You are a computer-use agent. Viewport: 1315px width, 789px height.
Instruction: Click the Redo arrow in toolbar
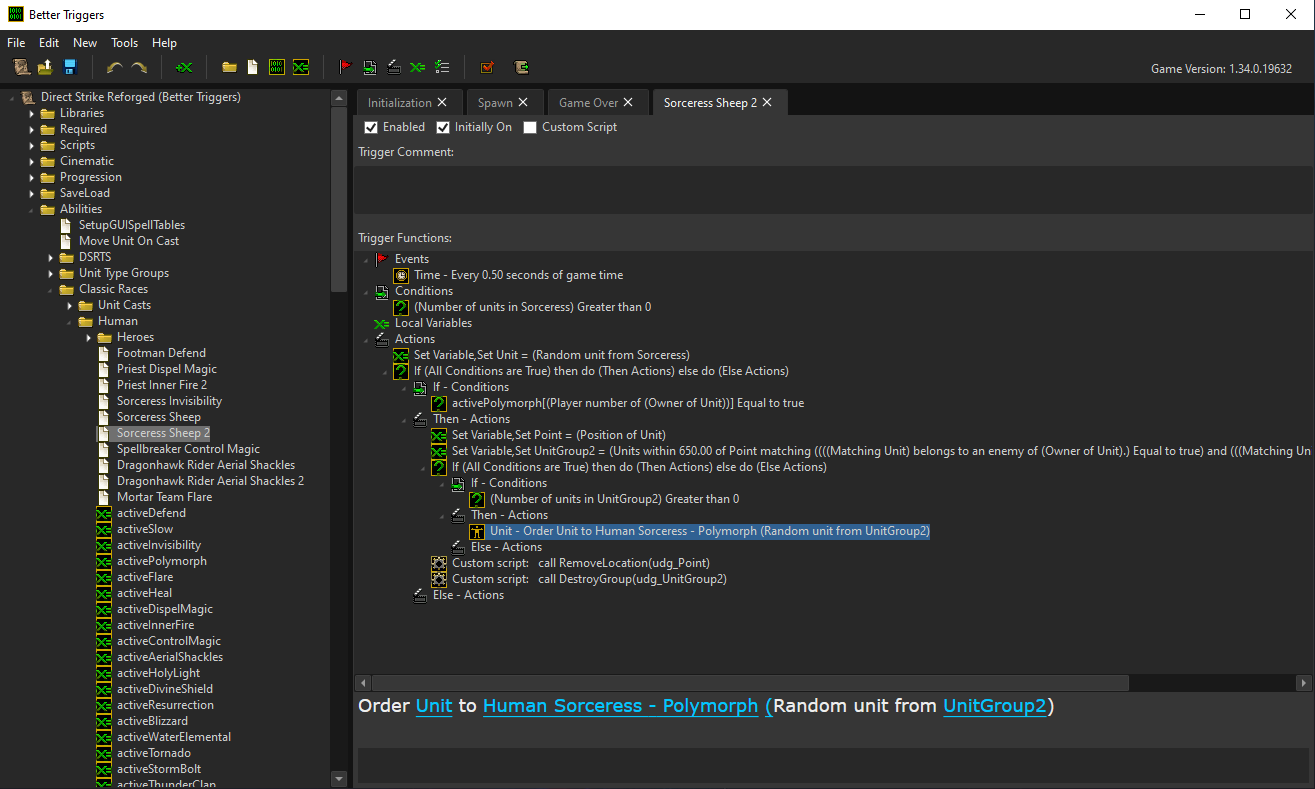click(x=139, y=67)
